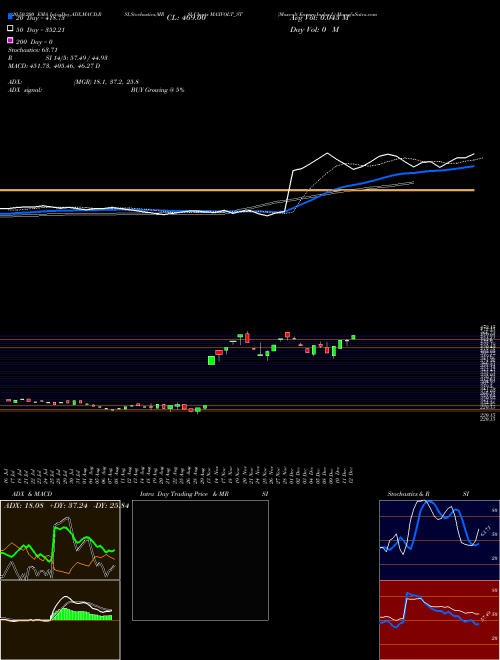Click the 'Stochastics & R' panel title
The image size is (500, 660).
pyautogui.click(x=409, y=494)
